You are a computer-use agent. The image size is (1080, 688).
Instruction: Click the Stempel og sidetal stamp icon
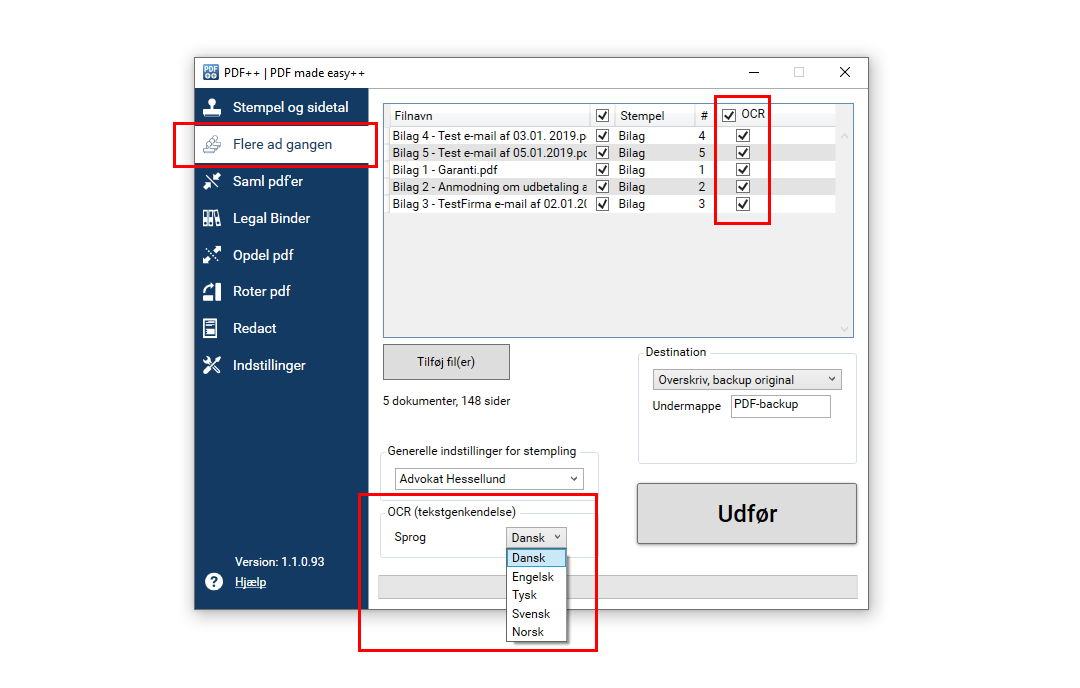pos(212,107)
